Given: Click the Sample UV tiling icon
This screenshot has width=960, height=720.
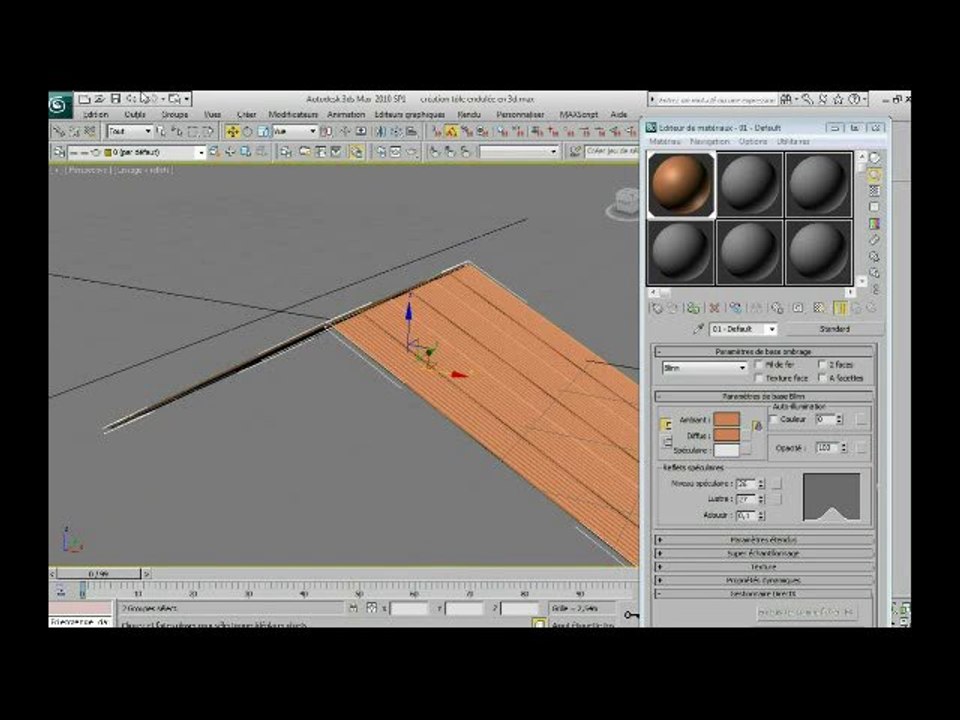Looking at the screenshot, I should pyautogui.click(x=874, y=208).
